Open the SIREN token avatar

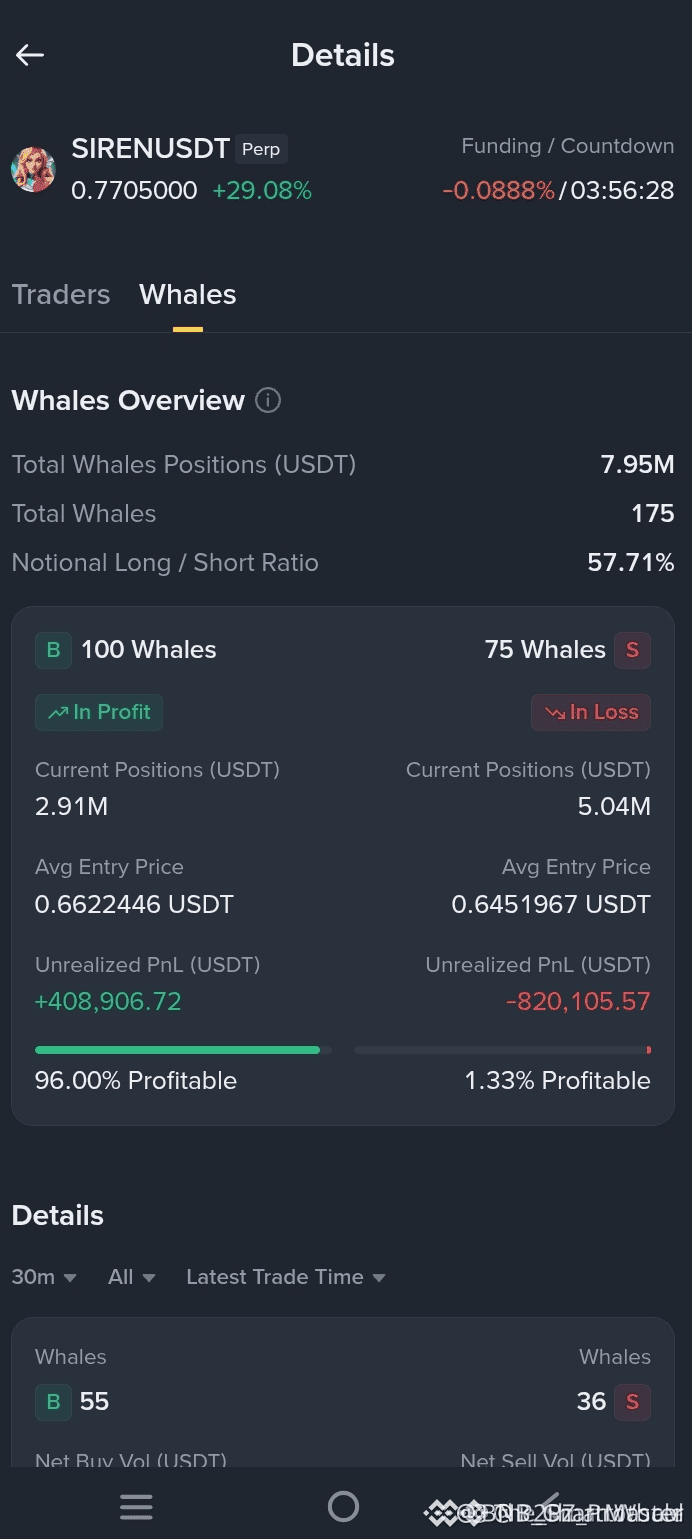[x=33, y=169]
